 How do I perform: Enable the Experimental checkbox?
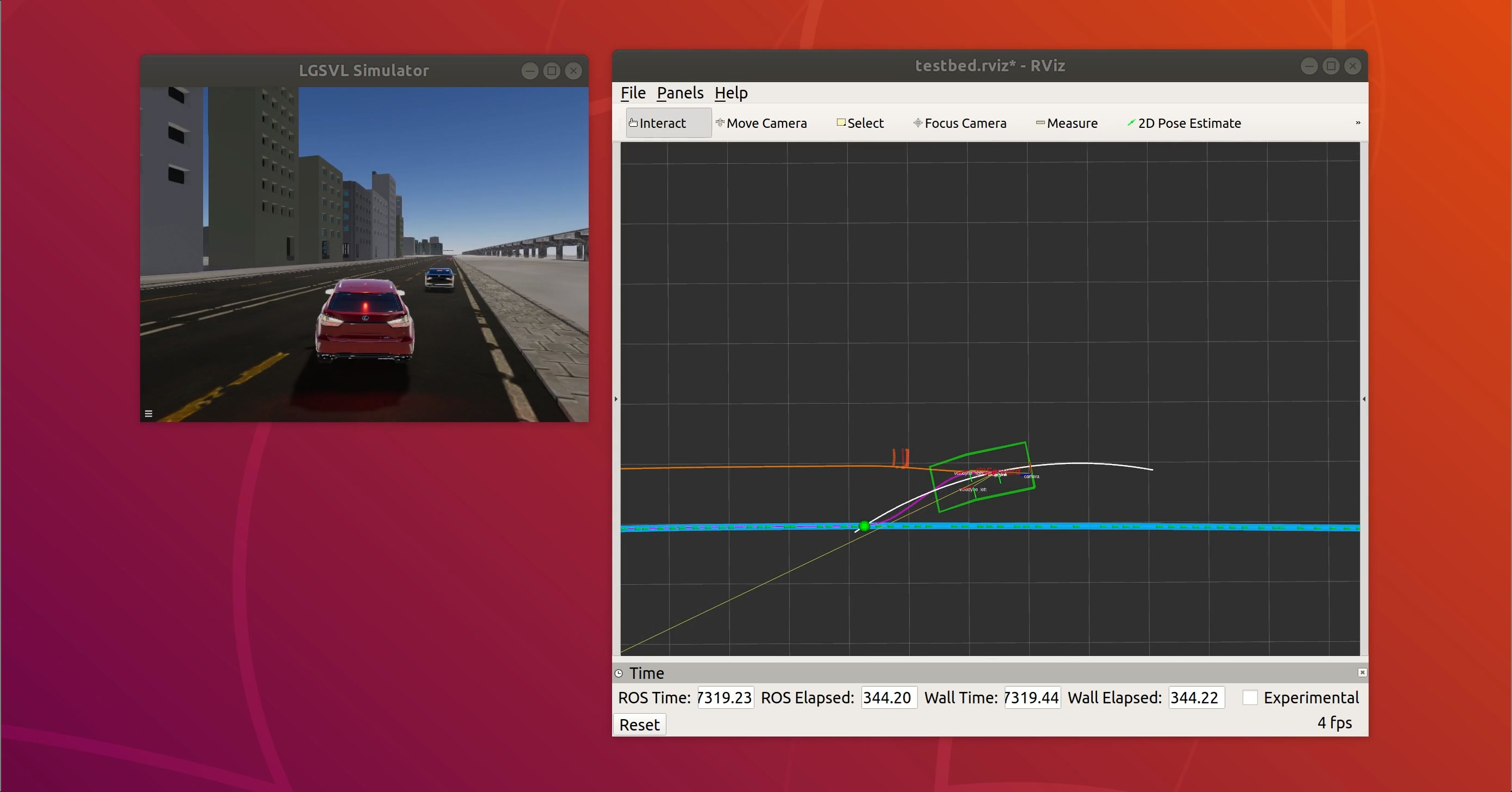pos(1250,697)
